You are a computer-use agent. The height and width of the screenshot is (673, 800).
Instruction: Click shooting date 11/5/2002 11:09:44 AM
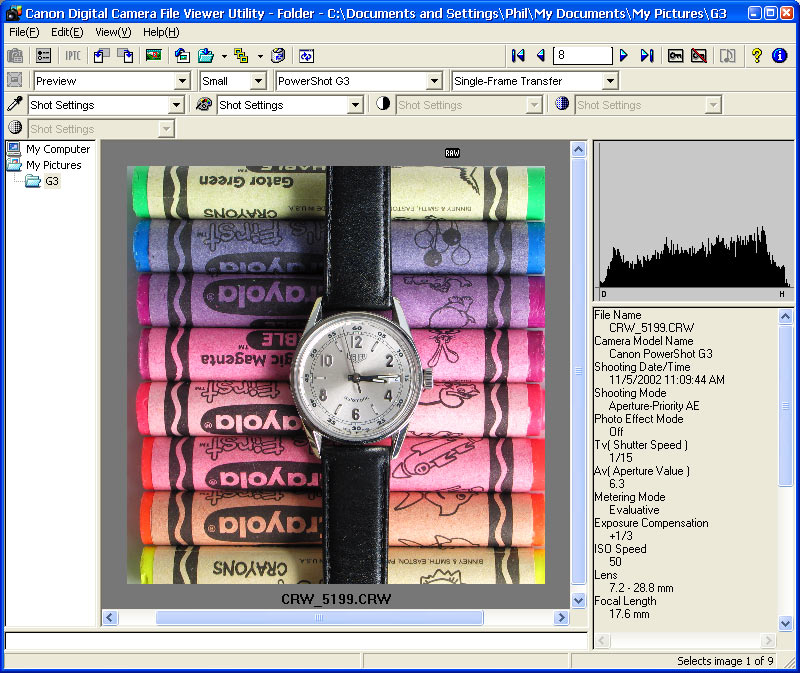tap(667, 380)
